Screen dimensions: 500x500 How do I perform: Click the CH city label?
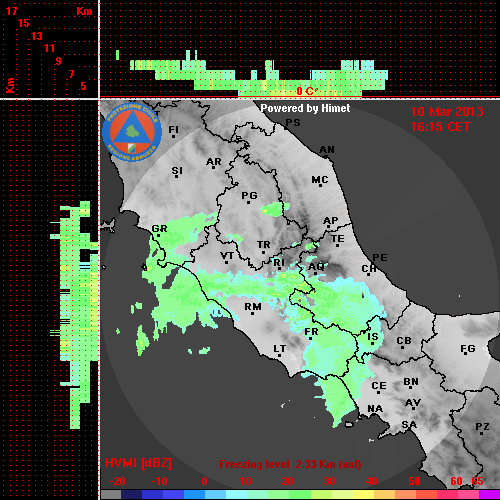pyautogui.click(x=369, y=269)
